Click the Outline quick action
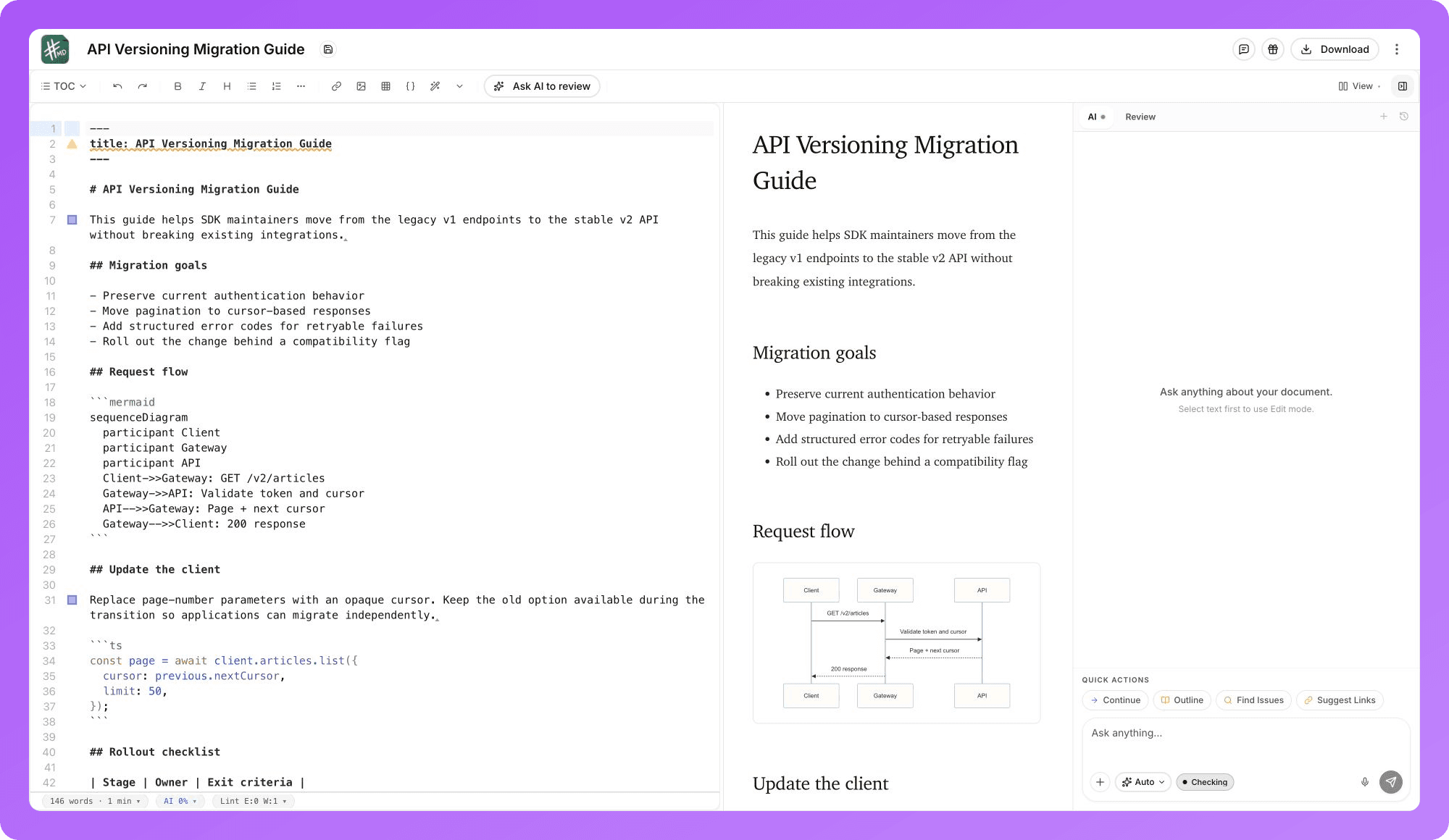The image size is (1449, 840). point(1182,700)
